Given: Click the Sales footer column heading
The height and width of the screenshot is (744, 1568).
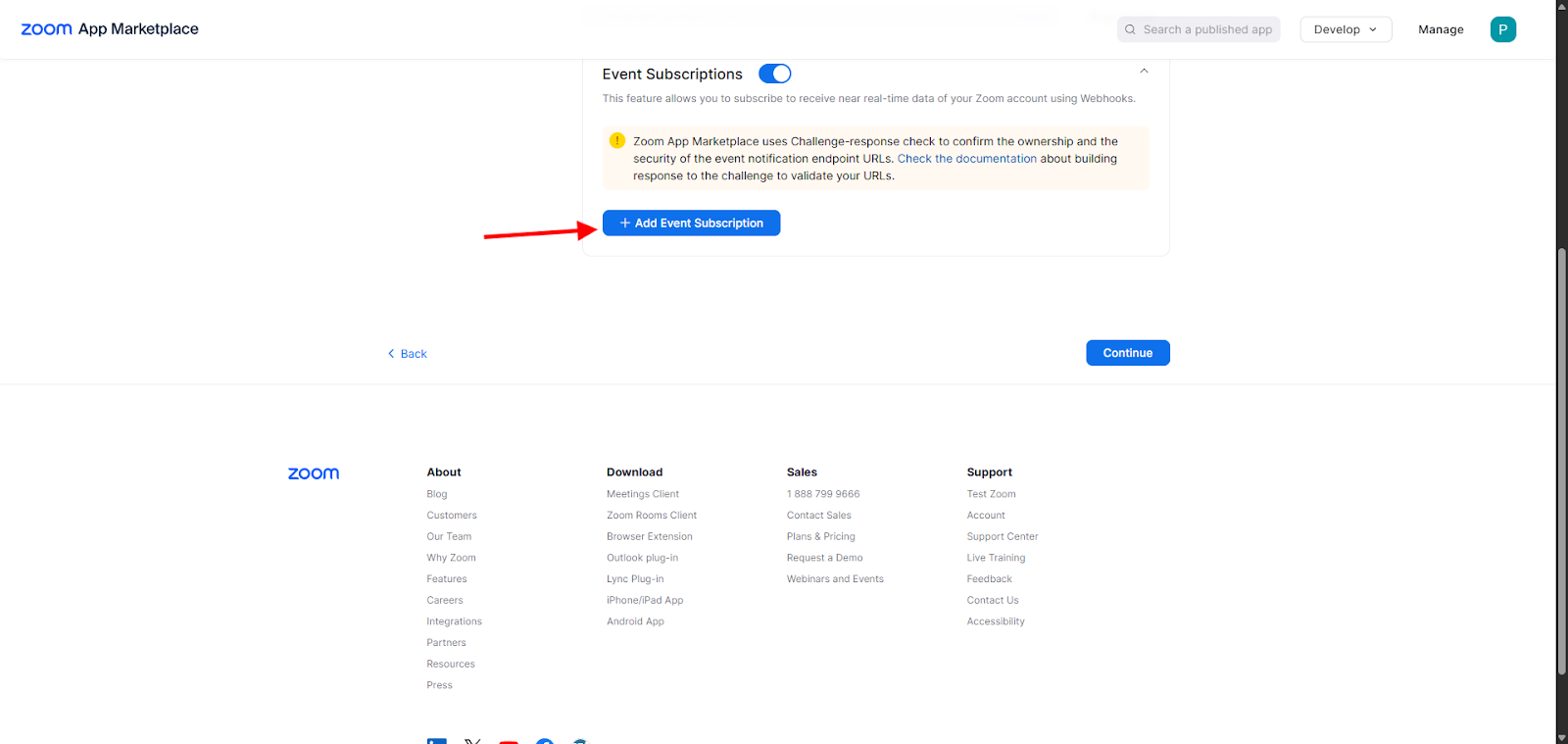Looking at the screenshot, I should [x=802, y=472].
